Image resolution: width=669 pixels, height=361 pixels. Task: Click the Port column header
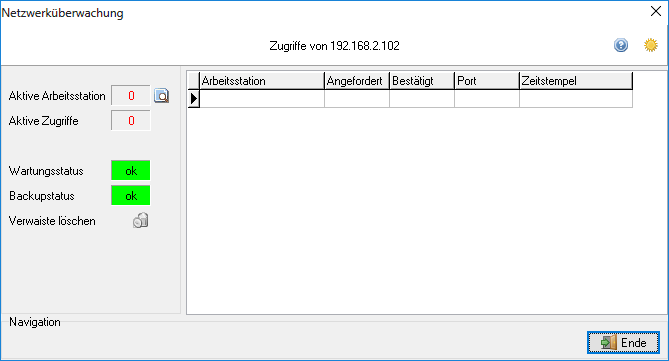pos(487,81)
